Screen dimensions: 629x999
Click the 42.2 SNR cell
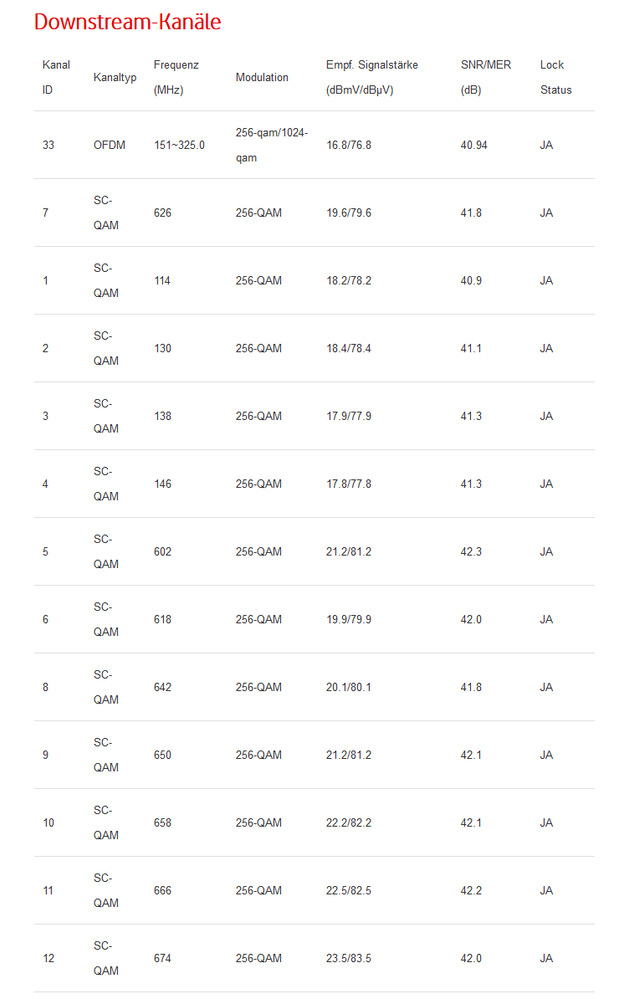471,891
